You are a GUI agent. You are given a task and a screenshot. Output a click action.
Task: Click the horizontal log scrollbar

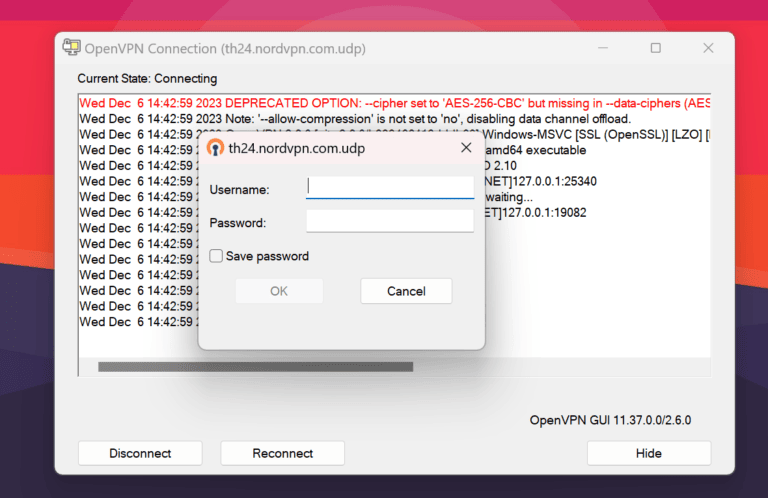pos(255,367)
